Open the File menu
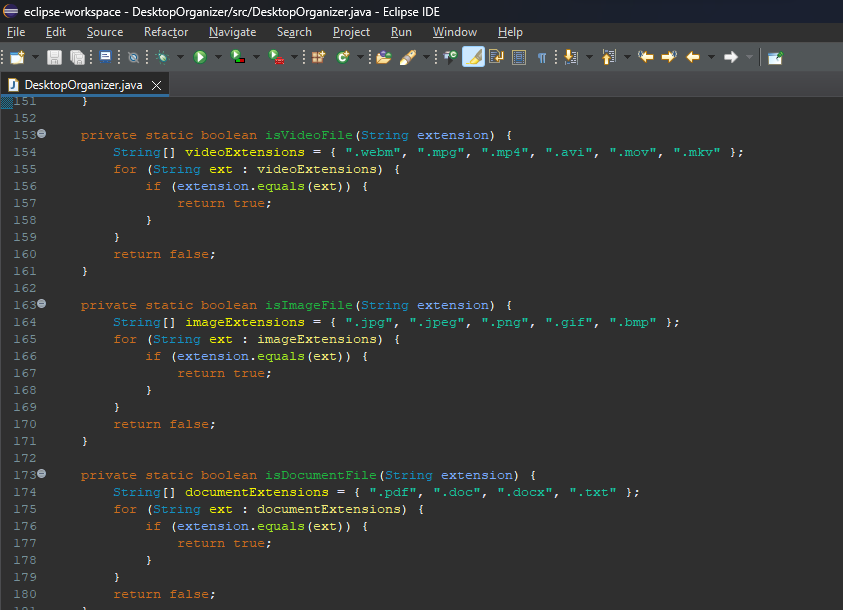 pyautogui.click(x=16, y=32)
